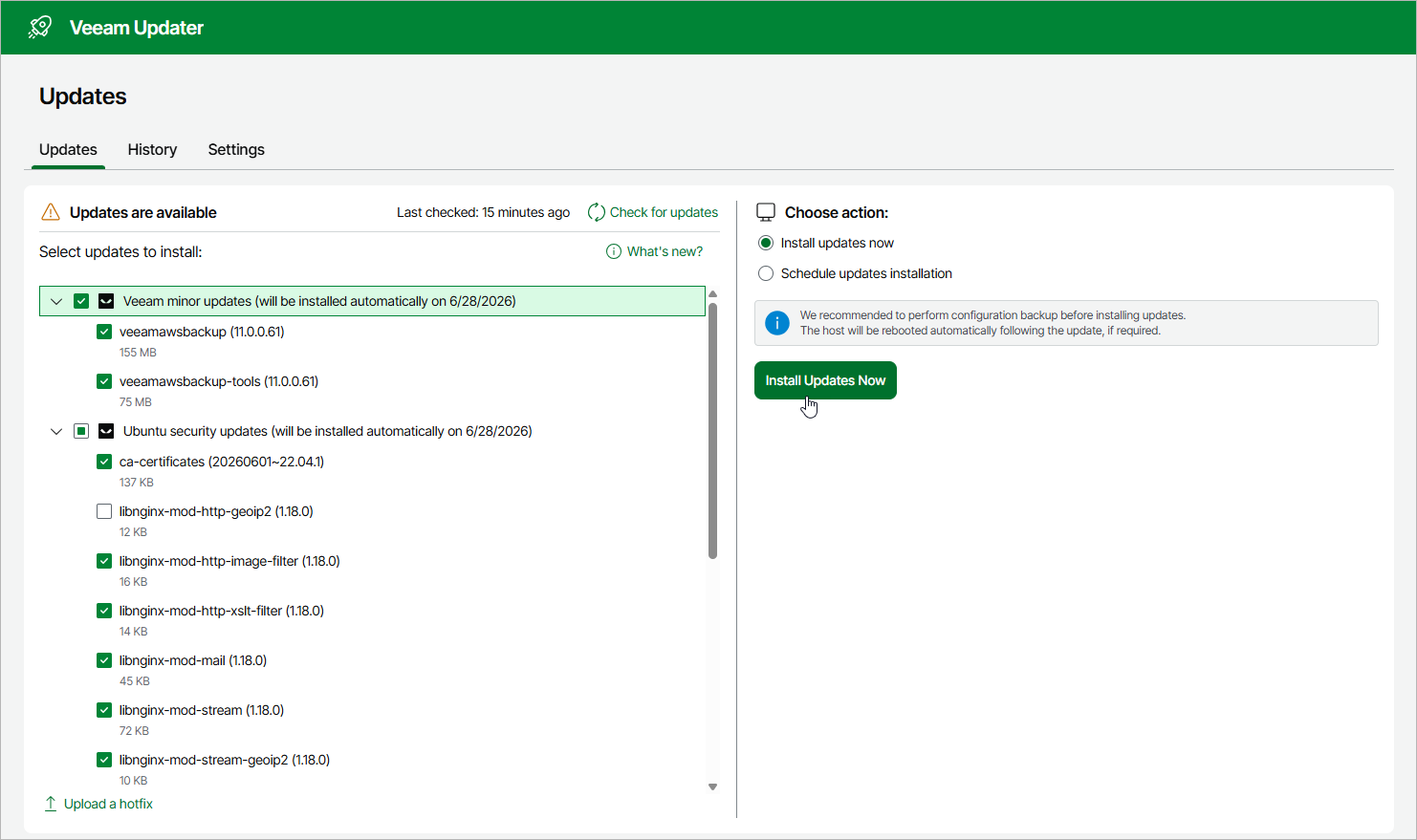This screenshot has height=840, width=1417.
Task: Click the 137 KB size label
Action: (x=137, y=483)
